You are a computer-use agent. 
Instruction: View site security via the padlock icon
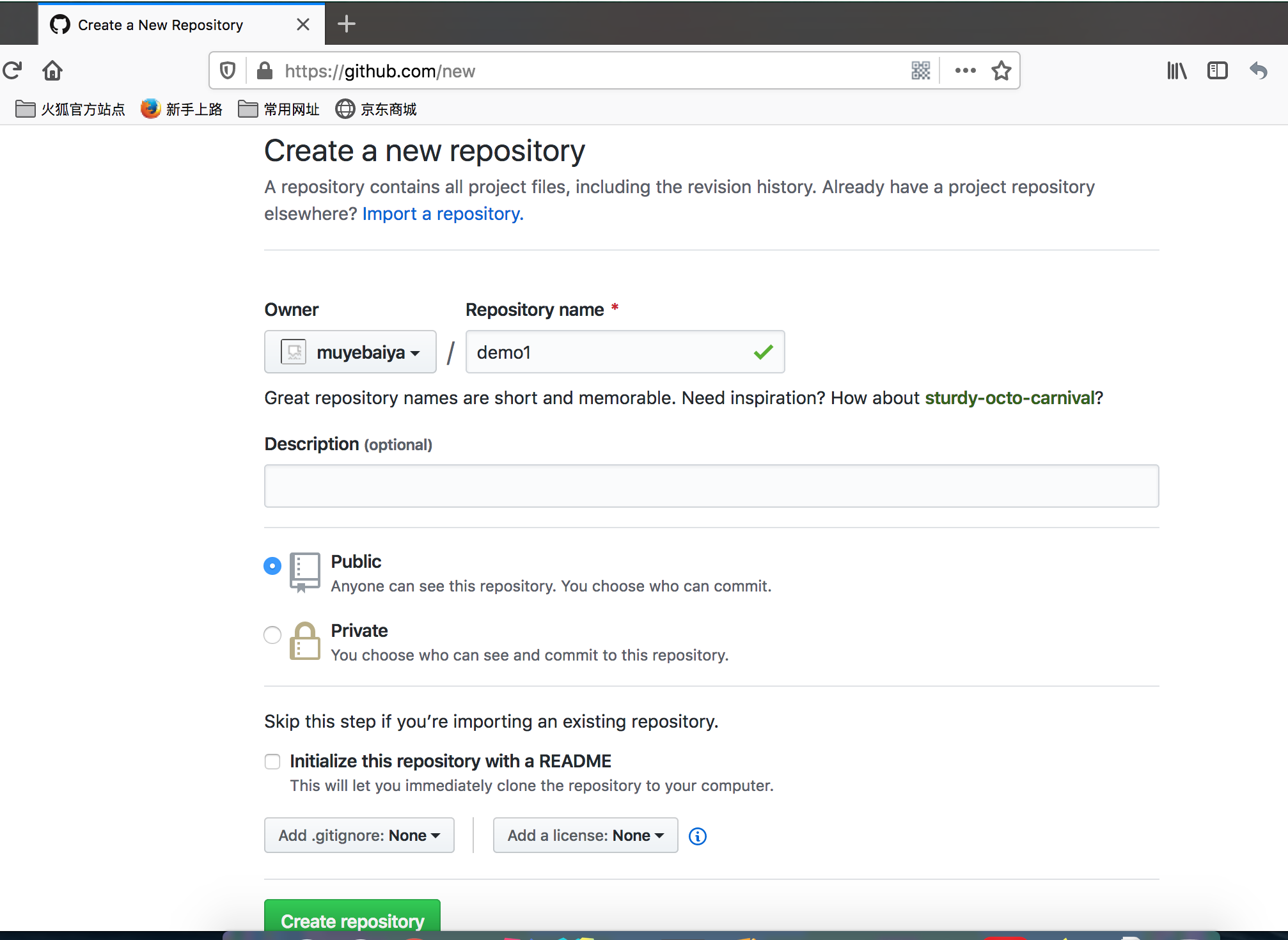pyautogui.click(x=265, y=70)
